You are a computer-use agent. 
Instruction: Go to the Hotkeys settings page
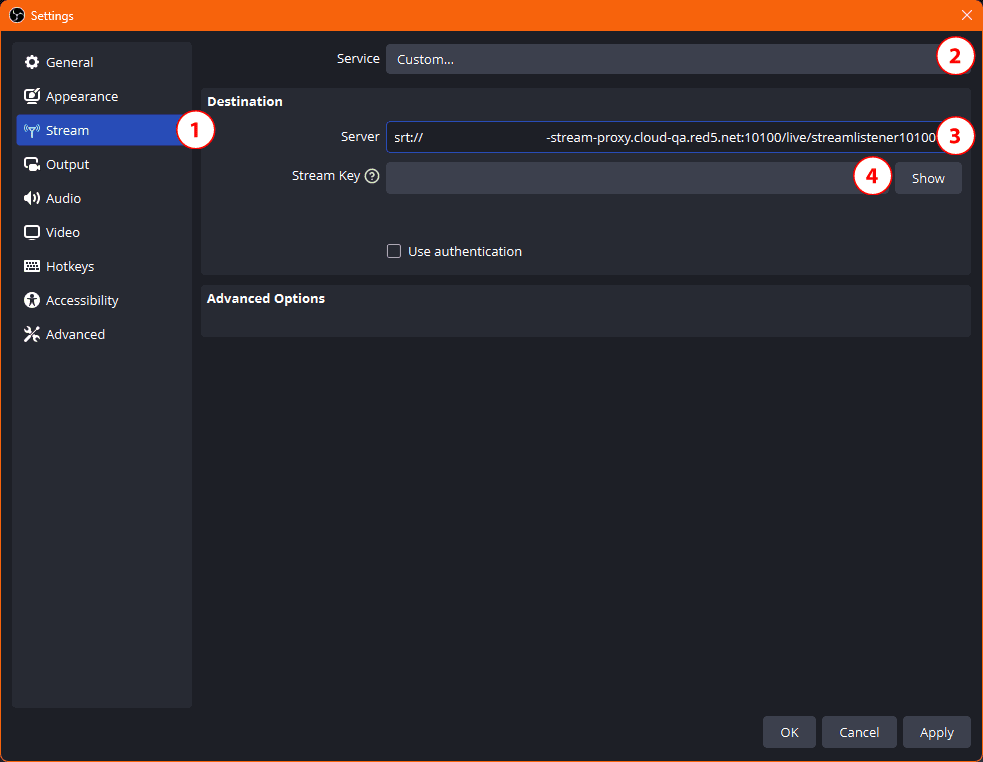[103, 266]
